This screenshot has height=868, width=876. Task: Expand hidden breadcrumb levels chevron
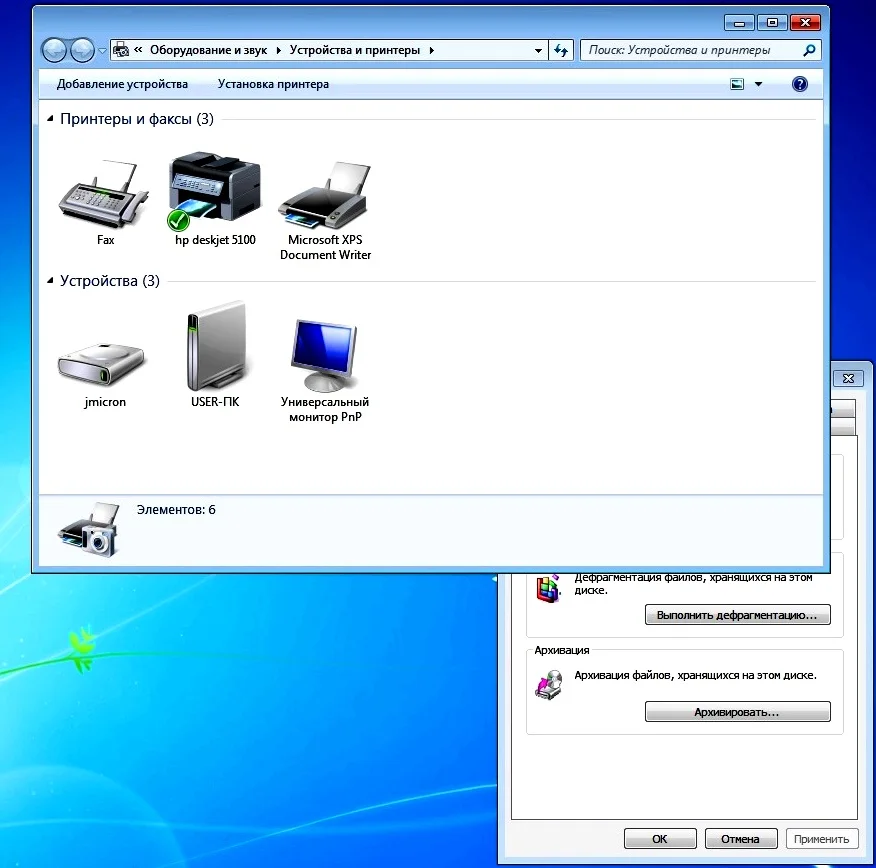(138, 50)
